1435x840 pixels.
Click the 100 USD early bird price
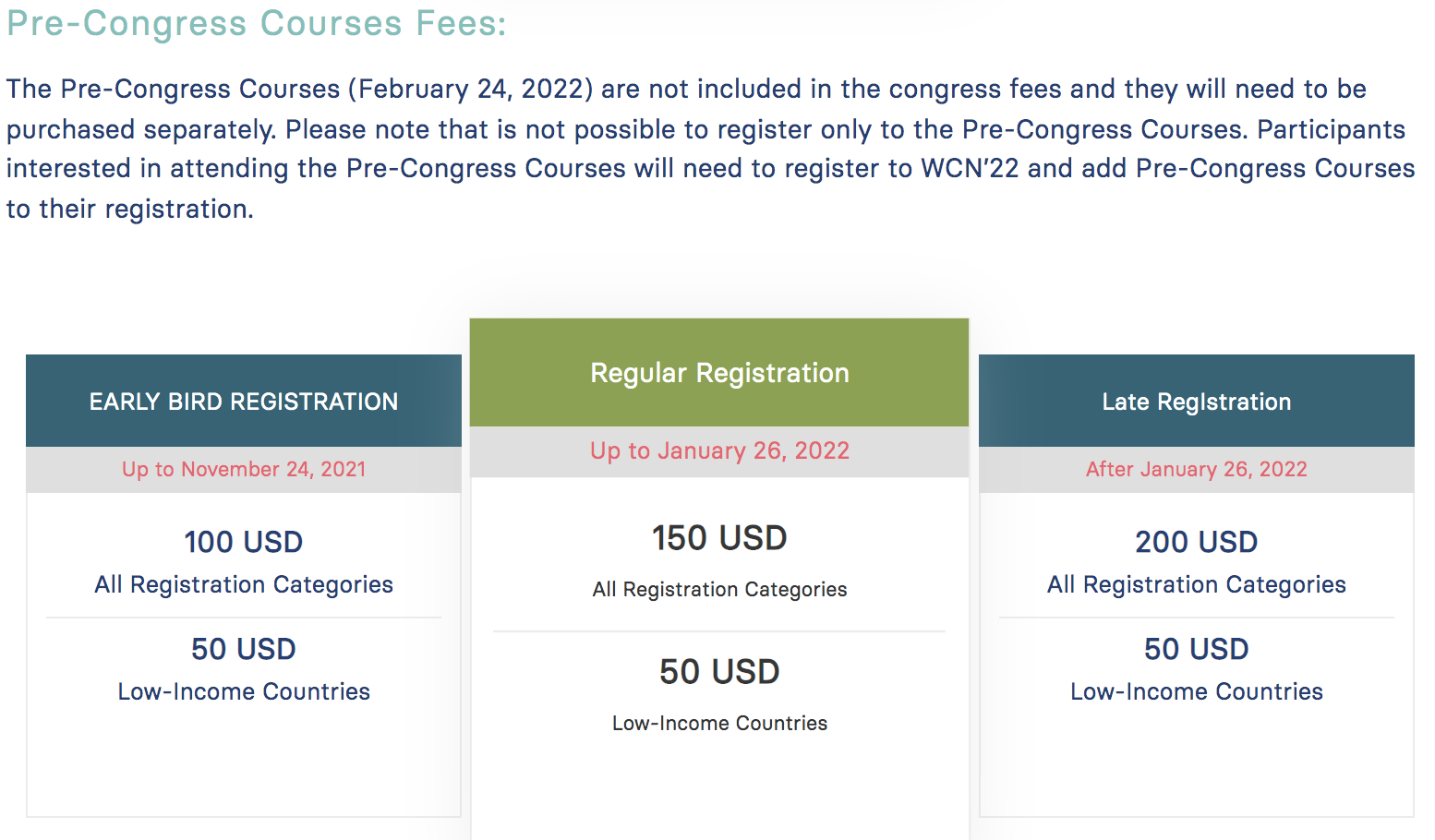pos(244,542)
